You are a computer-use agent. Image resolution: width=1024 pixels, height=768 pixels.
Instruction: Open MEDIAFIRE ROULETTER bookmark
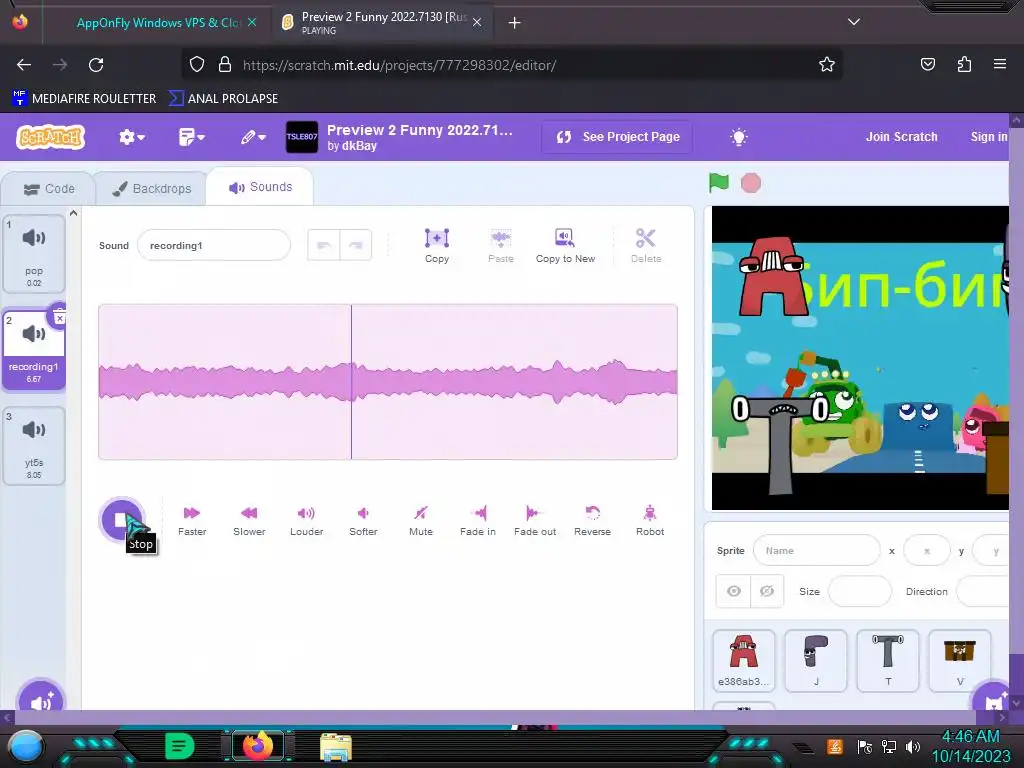(84, 99)
